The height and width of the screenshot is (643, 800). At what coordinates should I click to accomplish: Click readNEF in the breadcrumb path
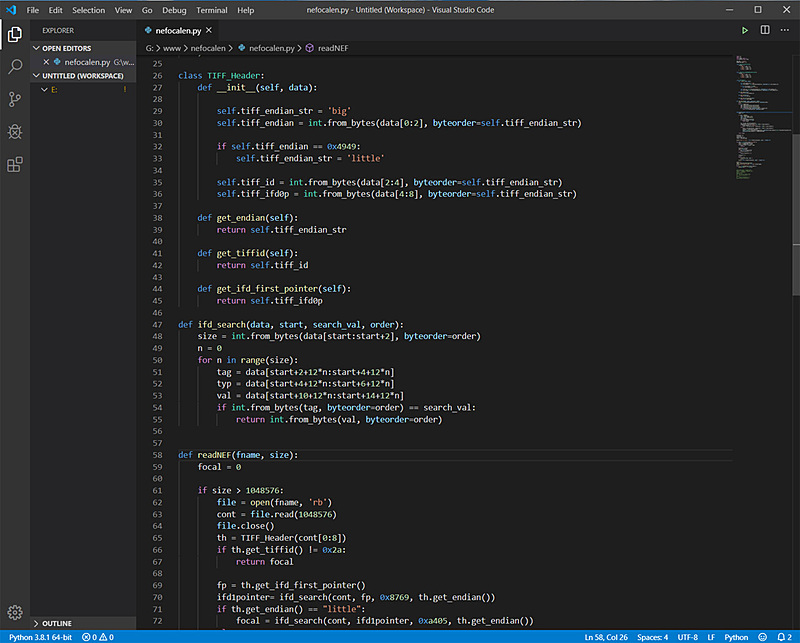click(335, 47)
